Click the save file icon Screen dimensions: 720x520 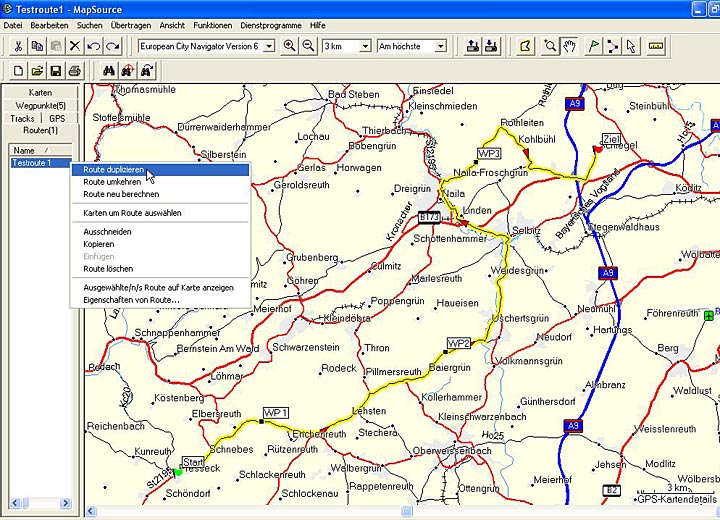57,70
